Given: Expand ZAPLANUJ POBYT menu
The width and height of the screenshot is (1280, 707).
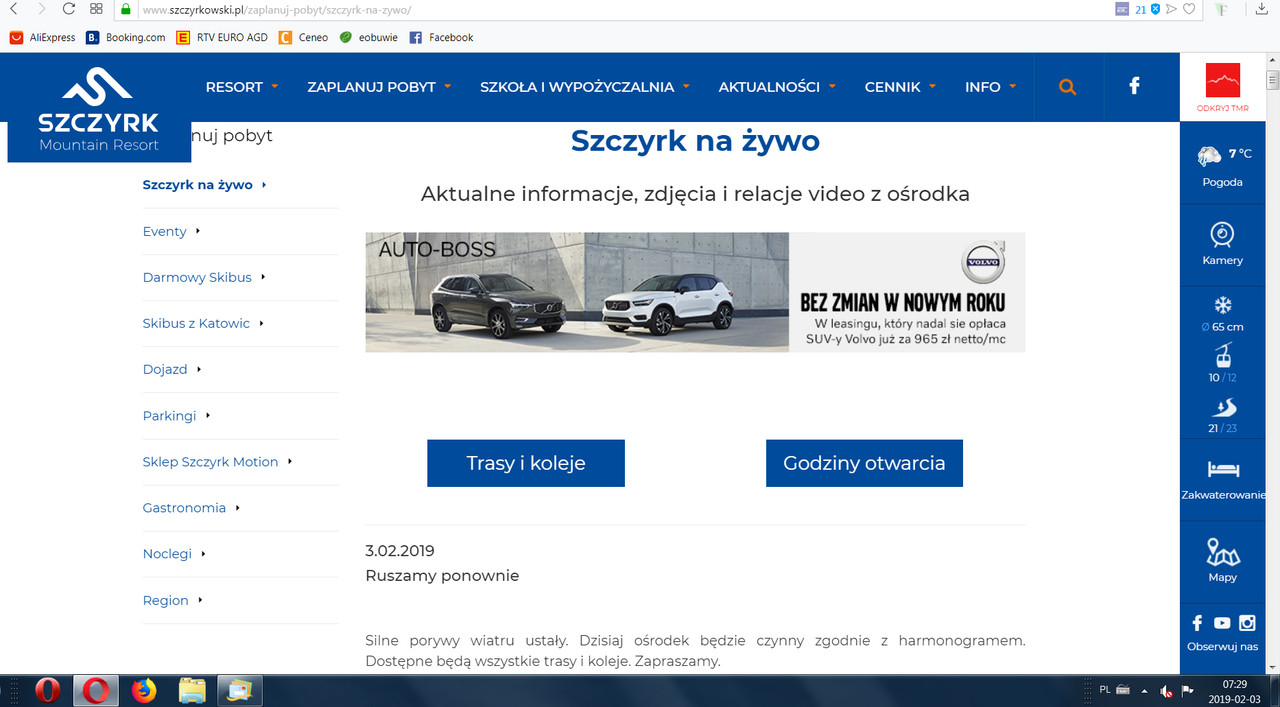Looking at the screenshot, I should click(379, 87).
